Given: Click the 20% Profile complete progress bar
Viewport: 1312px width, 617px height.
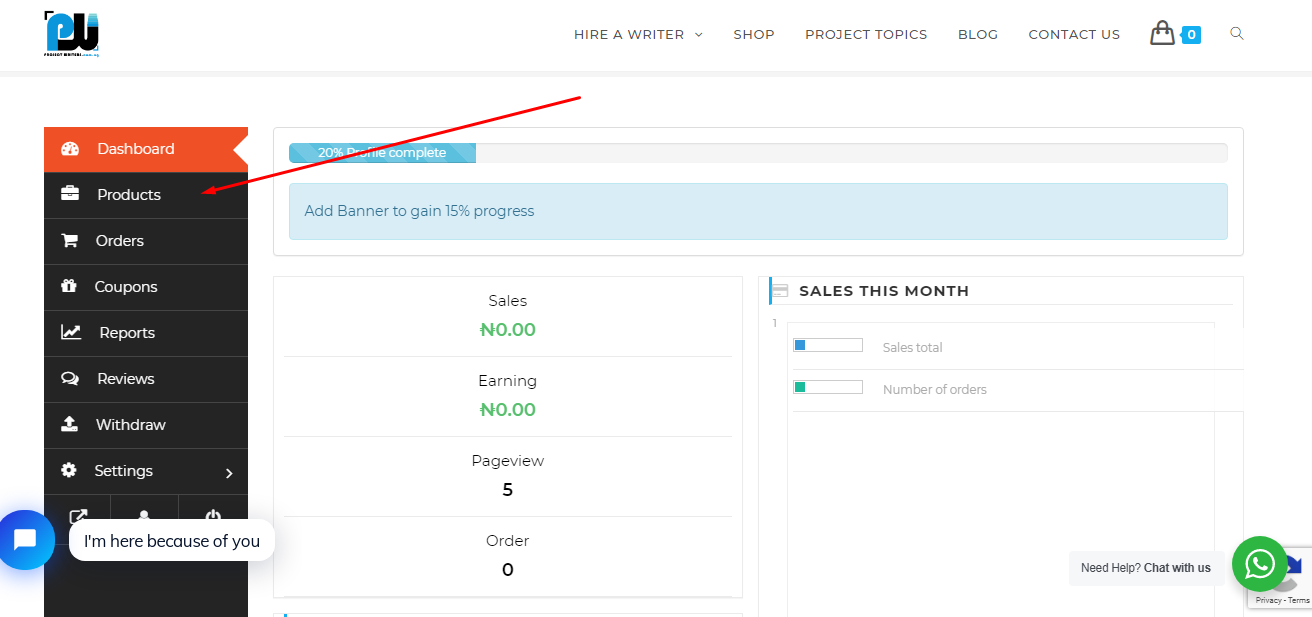Looking at the screenshot, I should click(758, 153).
